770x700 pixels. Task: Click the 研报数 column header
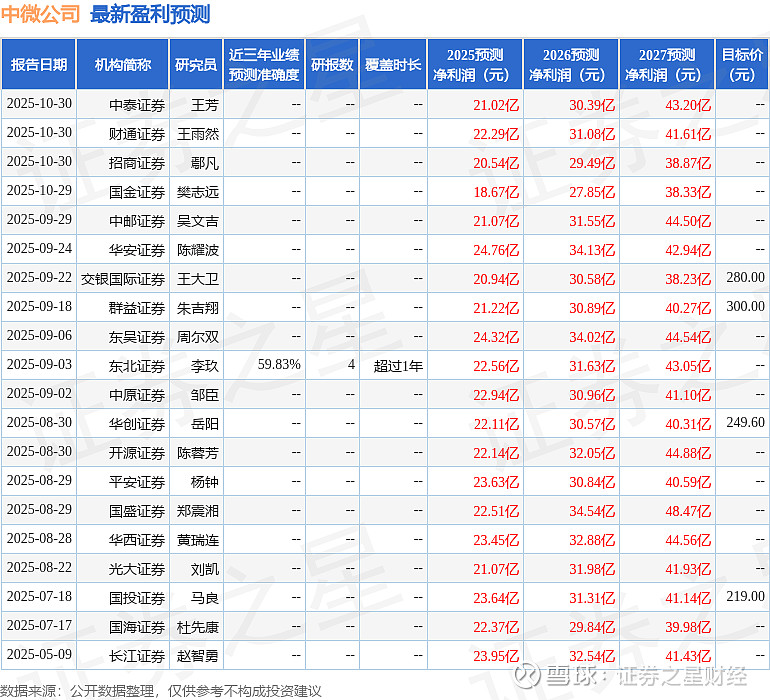[332, 64]
